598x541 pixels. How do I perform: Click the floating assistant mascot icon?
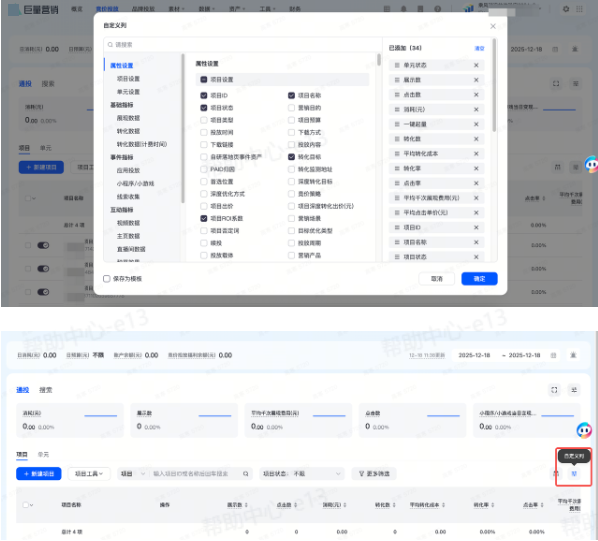[x=584, y=430]
